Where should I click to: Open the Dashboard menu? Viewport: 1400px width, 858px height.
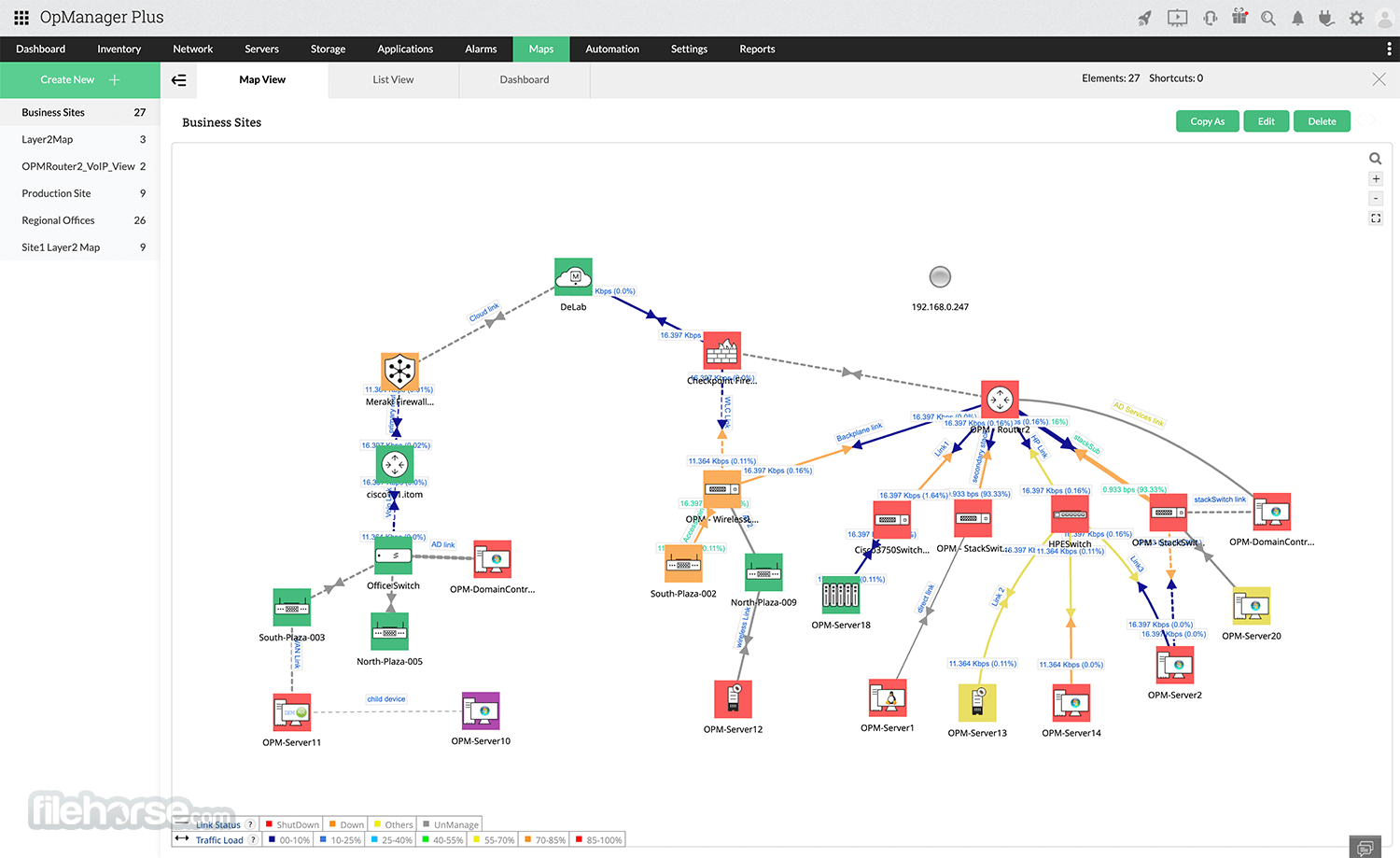41,49
